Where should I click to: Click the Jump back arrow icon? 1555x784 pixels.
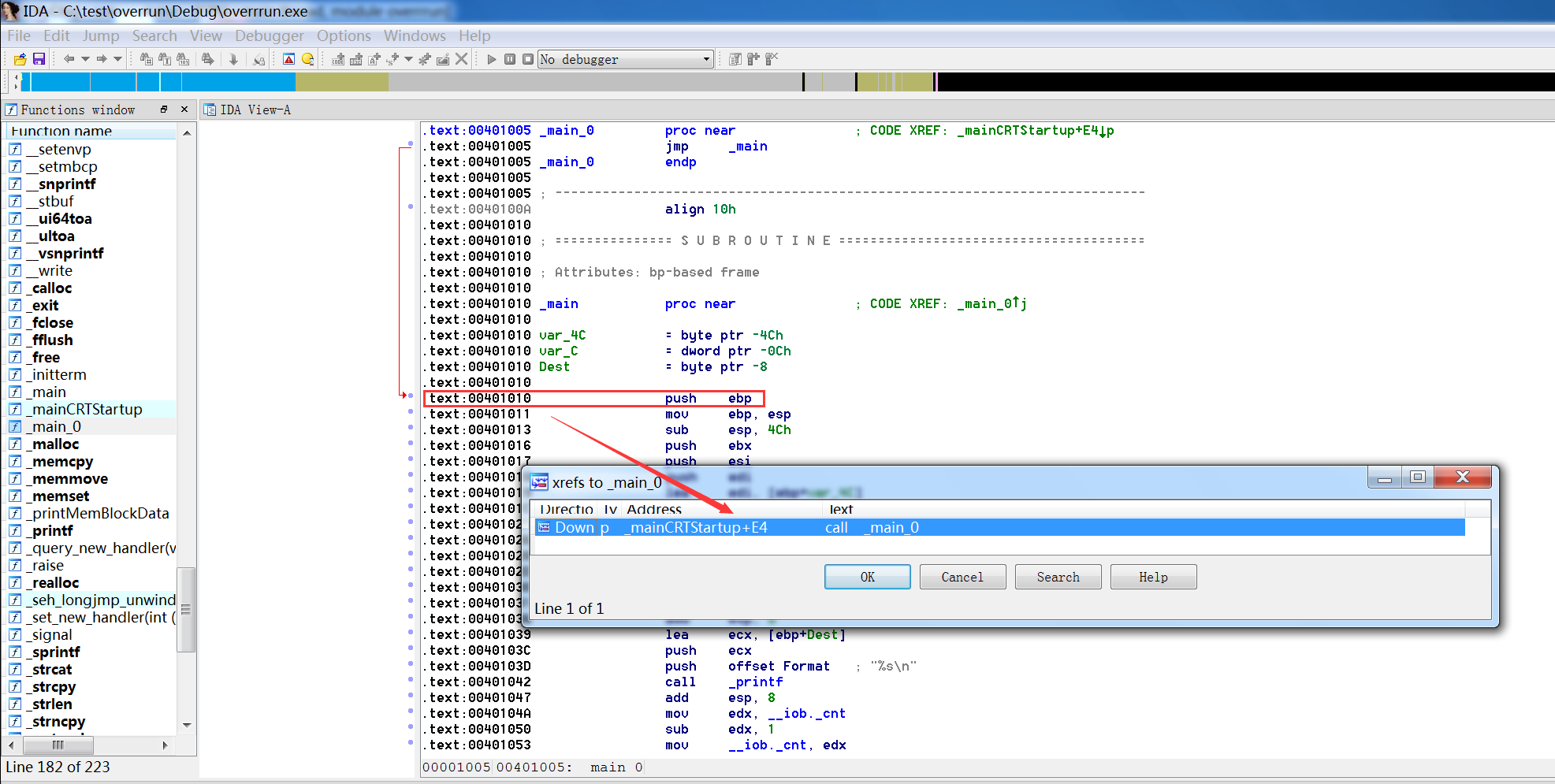69,59
